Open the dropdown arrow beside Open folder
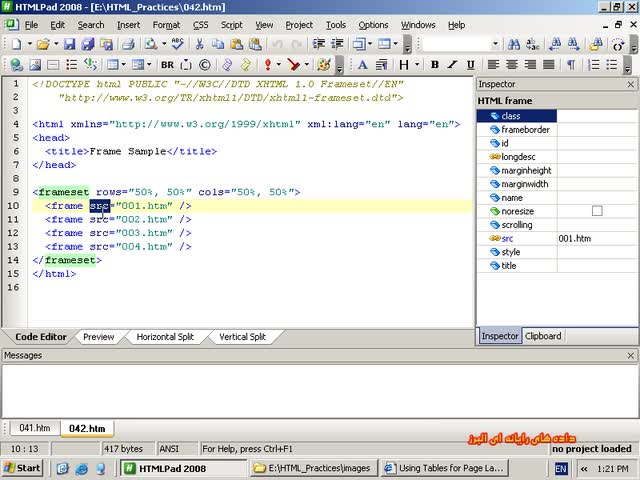 coord(55,44)
